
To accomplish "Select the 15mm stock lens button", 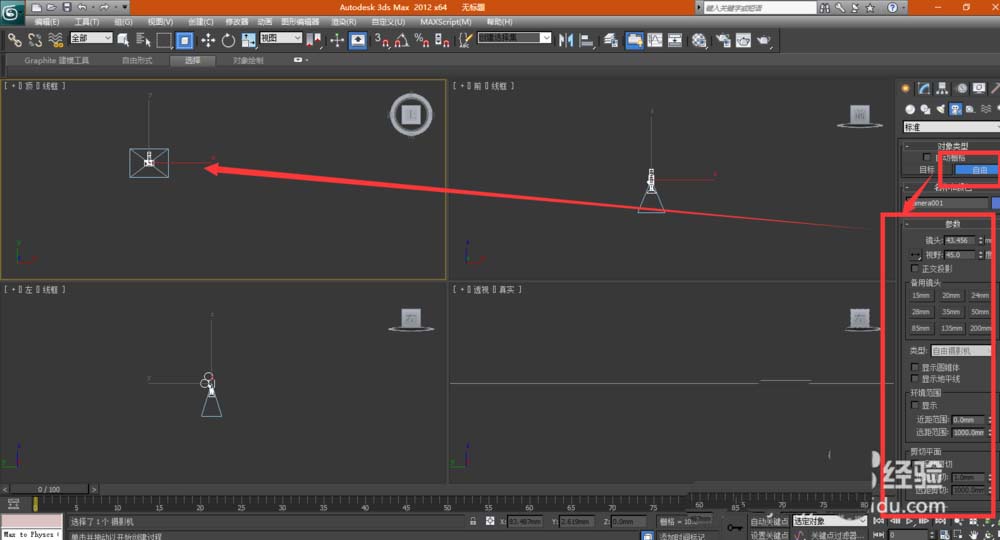I will 920,295.
